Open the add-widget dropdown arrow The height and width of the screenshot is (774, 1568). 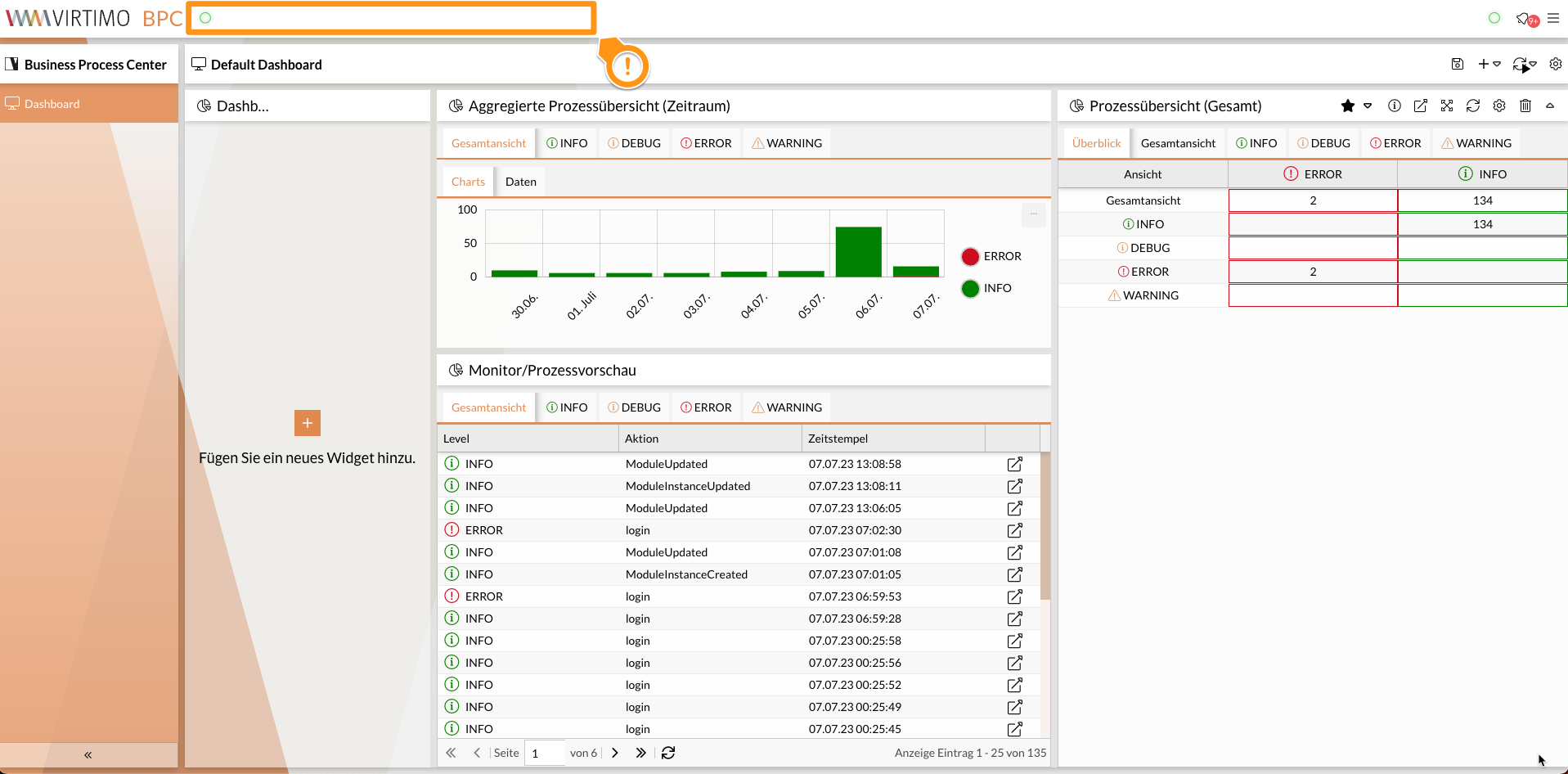[x=1498, y=64]
